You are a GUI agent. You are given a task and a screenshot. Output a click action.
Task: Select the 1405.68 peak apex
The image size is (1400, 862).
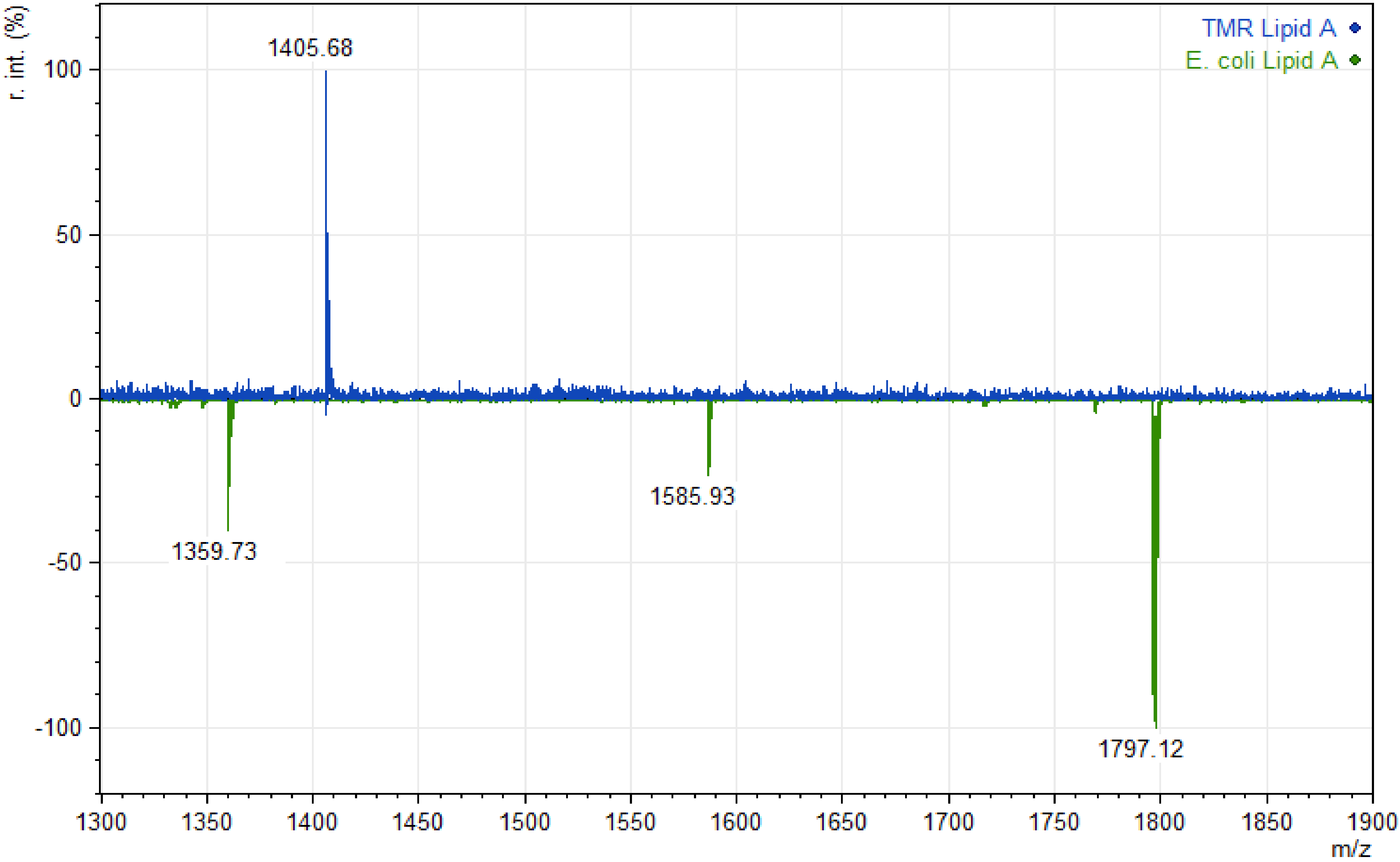pyautogui.click(x=326, y=71)
